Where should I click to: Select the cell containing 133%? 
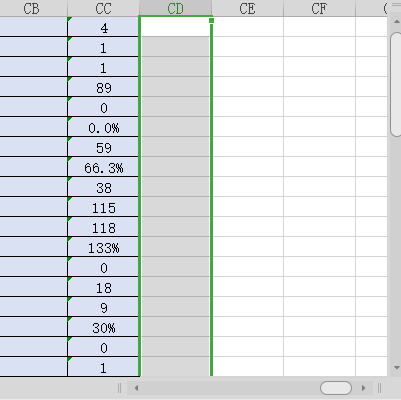[x=103, y=247]
